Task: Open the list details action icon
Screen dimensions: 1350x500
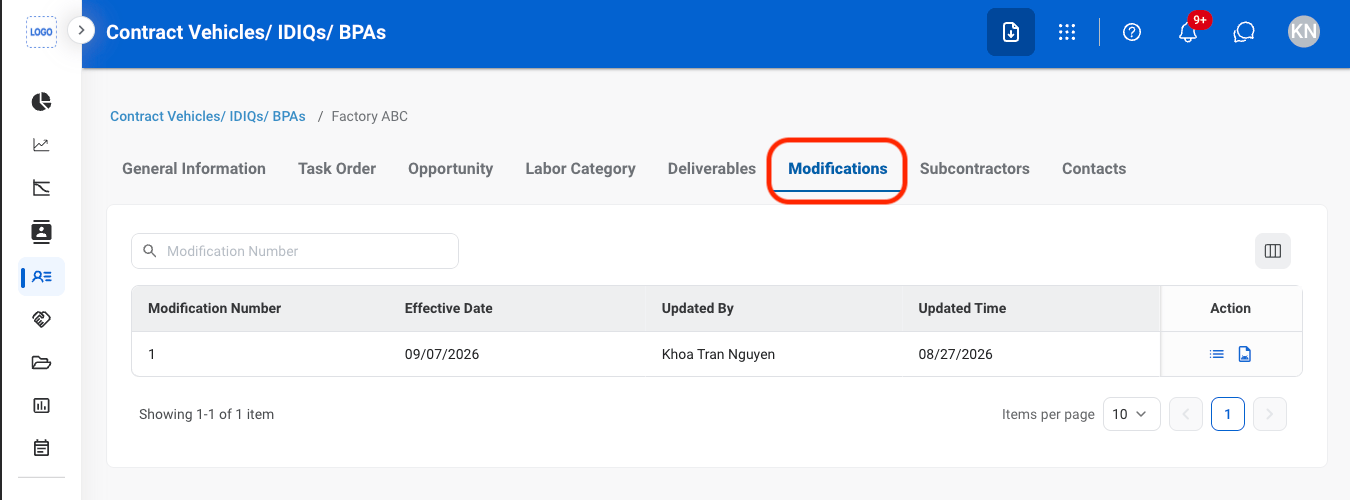Action: coord(1217,354)
